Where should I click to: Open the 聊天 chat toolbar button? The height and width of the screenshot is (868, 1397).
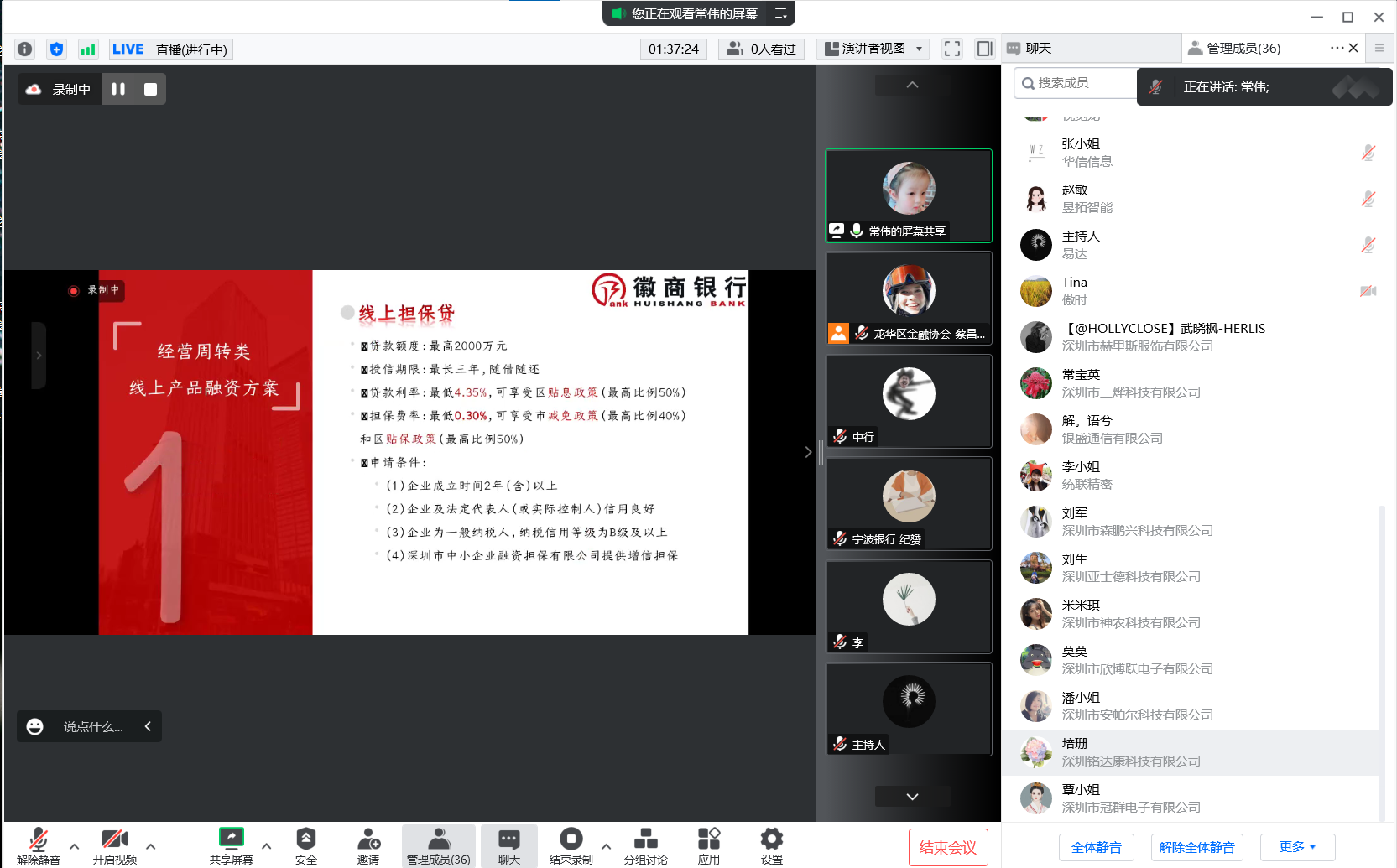509,845
